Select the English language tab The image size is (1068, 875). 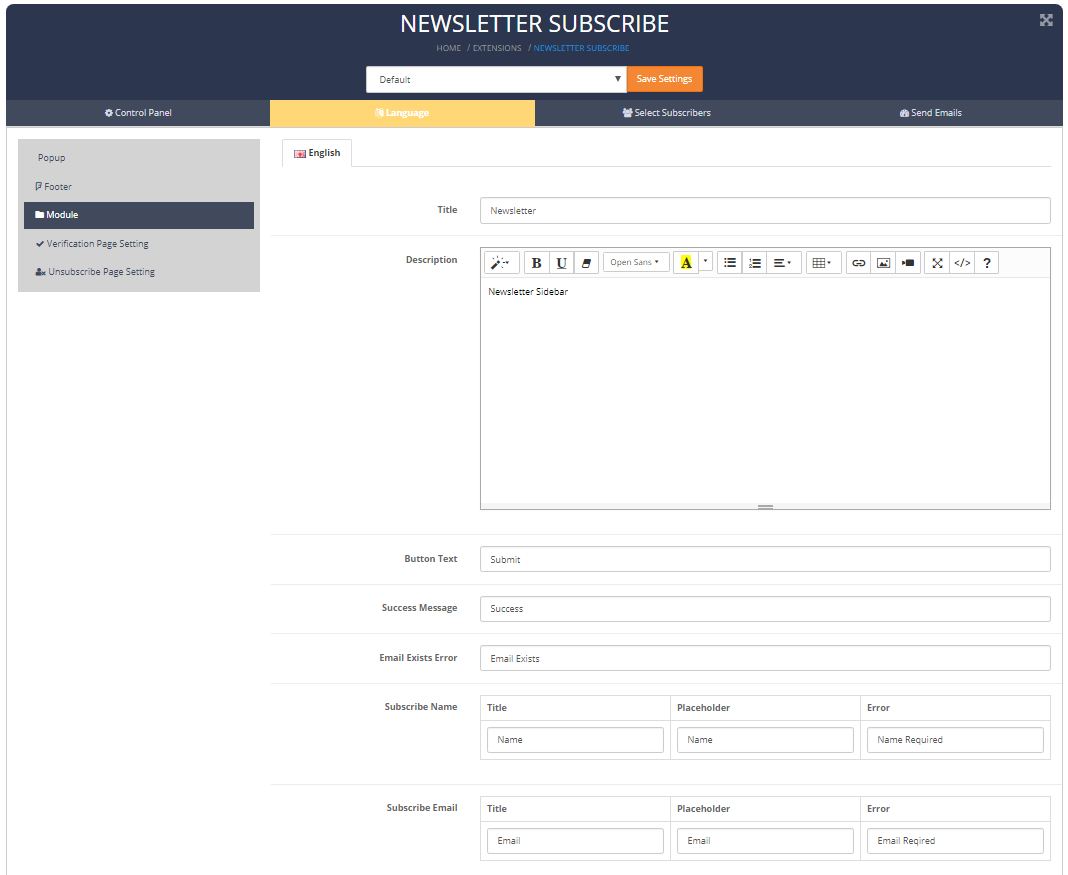317,153
